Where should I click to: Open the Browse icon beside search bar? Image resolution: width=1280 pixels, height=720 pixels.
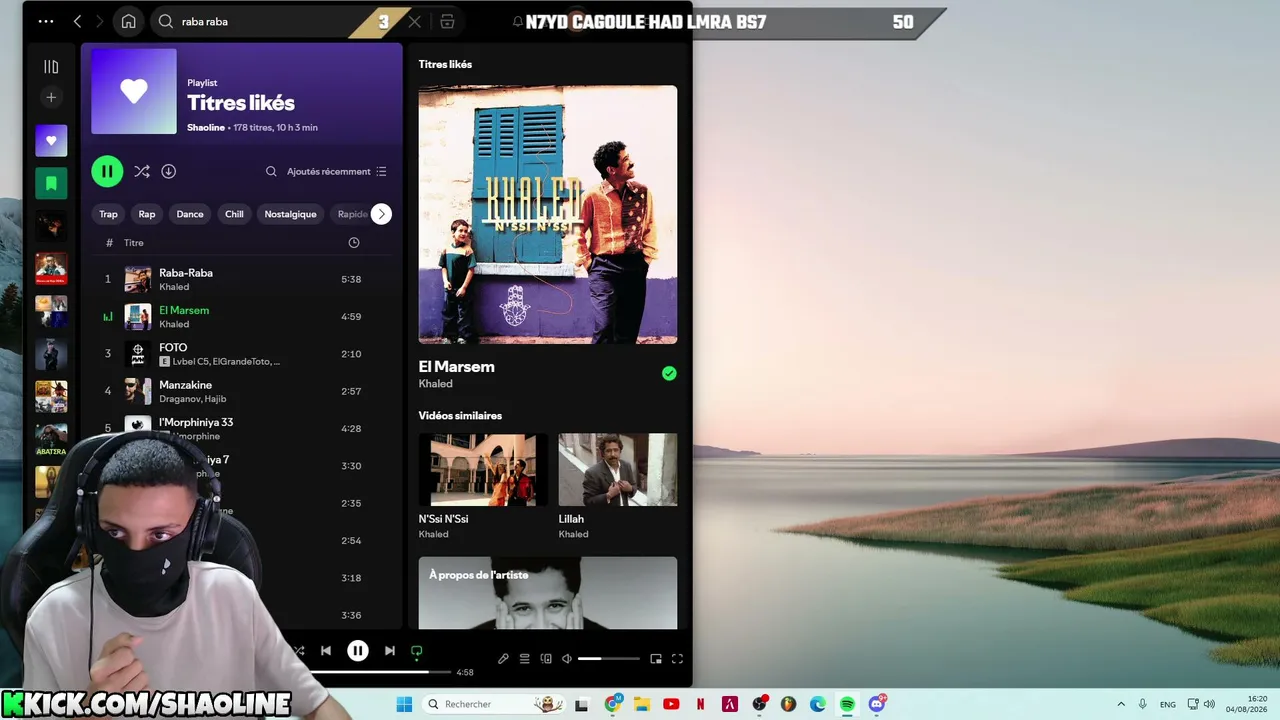point(447,21)
